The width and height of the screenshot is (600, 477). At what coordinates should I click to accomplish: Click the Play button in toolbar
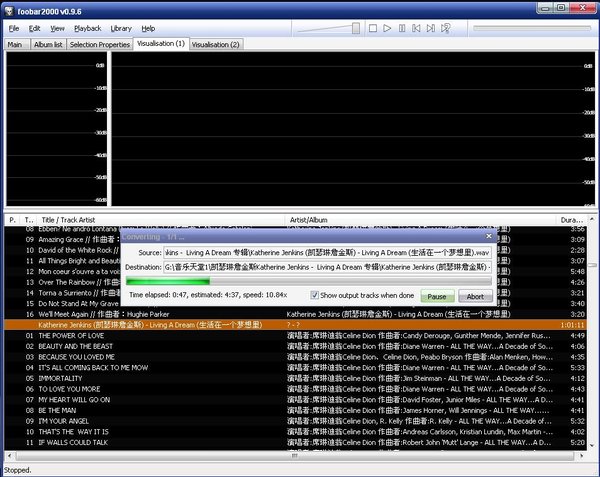387,28
